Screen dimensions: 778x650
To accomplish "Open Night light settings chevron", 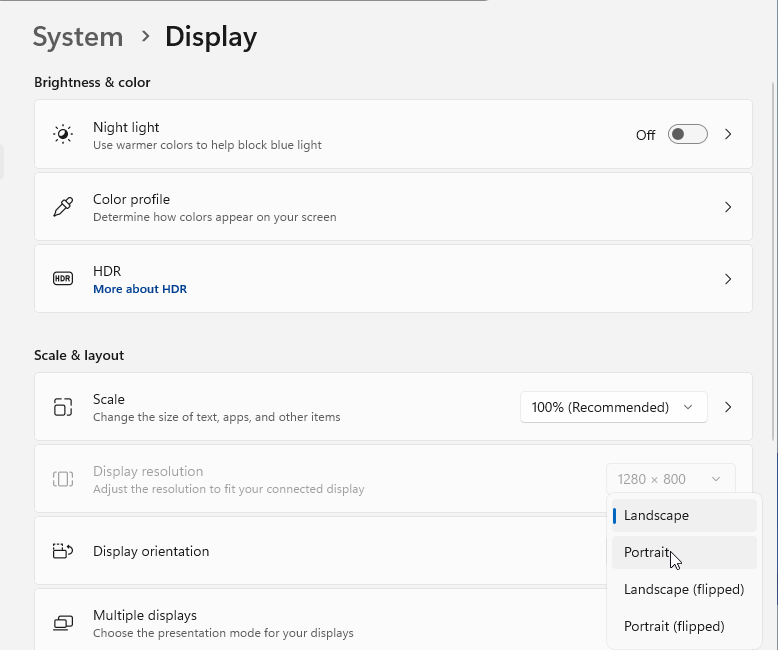I will [728, 134].
